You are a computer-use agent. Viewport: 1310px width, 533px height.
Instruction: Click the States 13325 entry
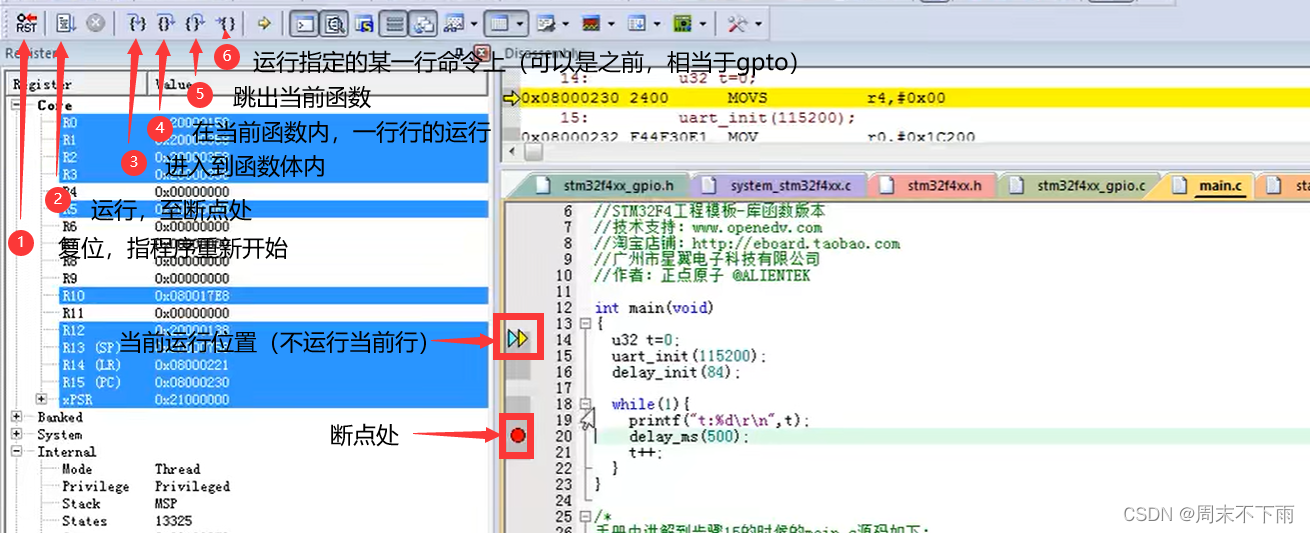(126, 521)
